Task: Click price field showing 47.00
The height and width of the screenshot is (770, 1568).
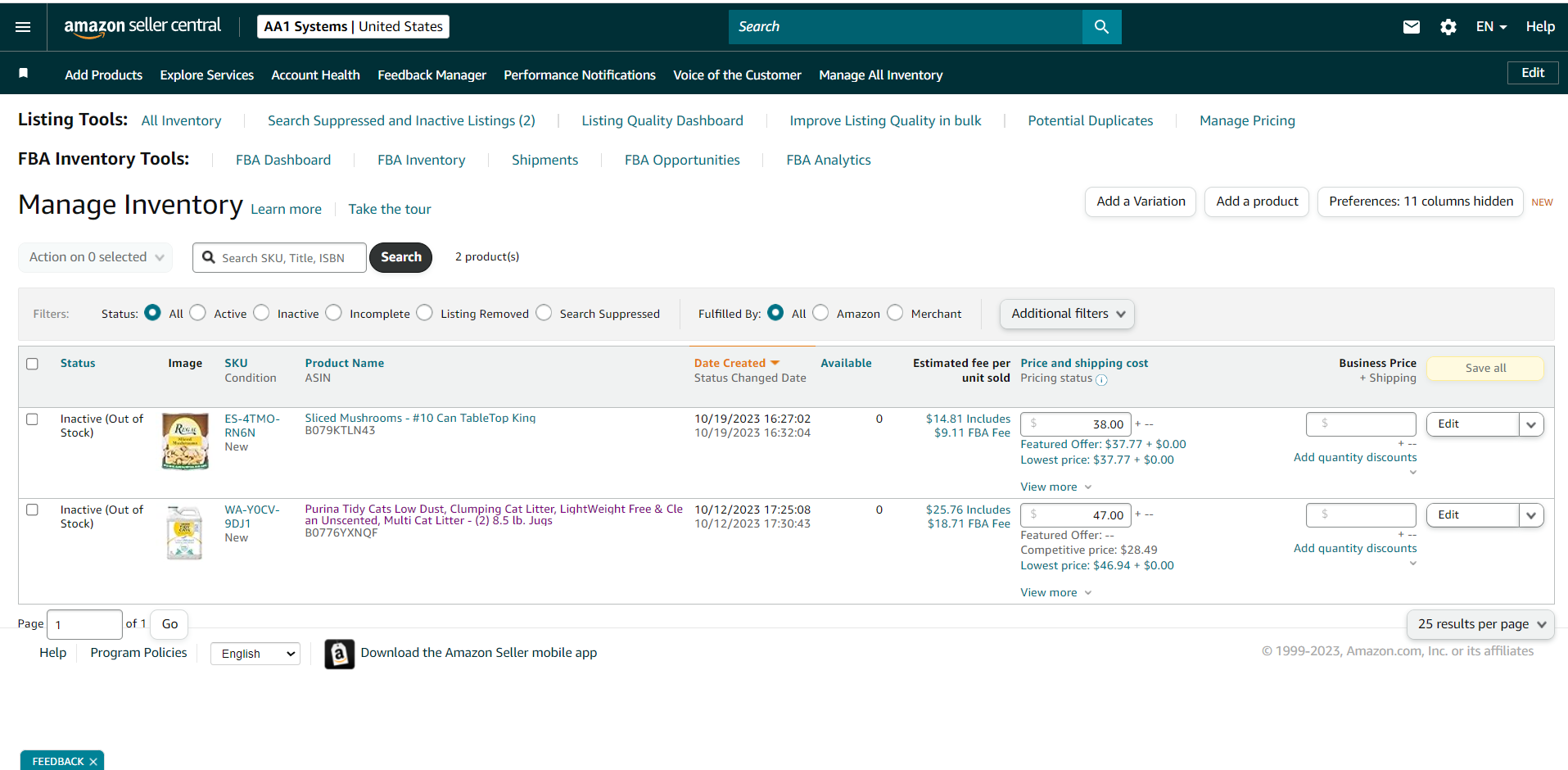Action: [1076, 515]
